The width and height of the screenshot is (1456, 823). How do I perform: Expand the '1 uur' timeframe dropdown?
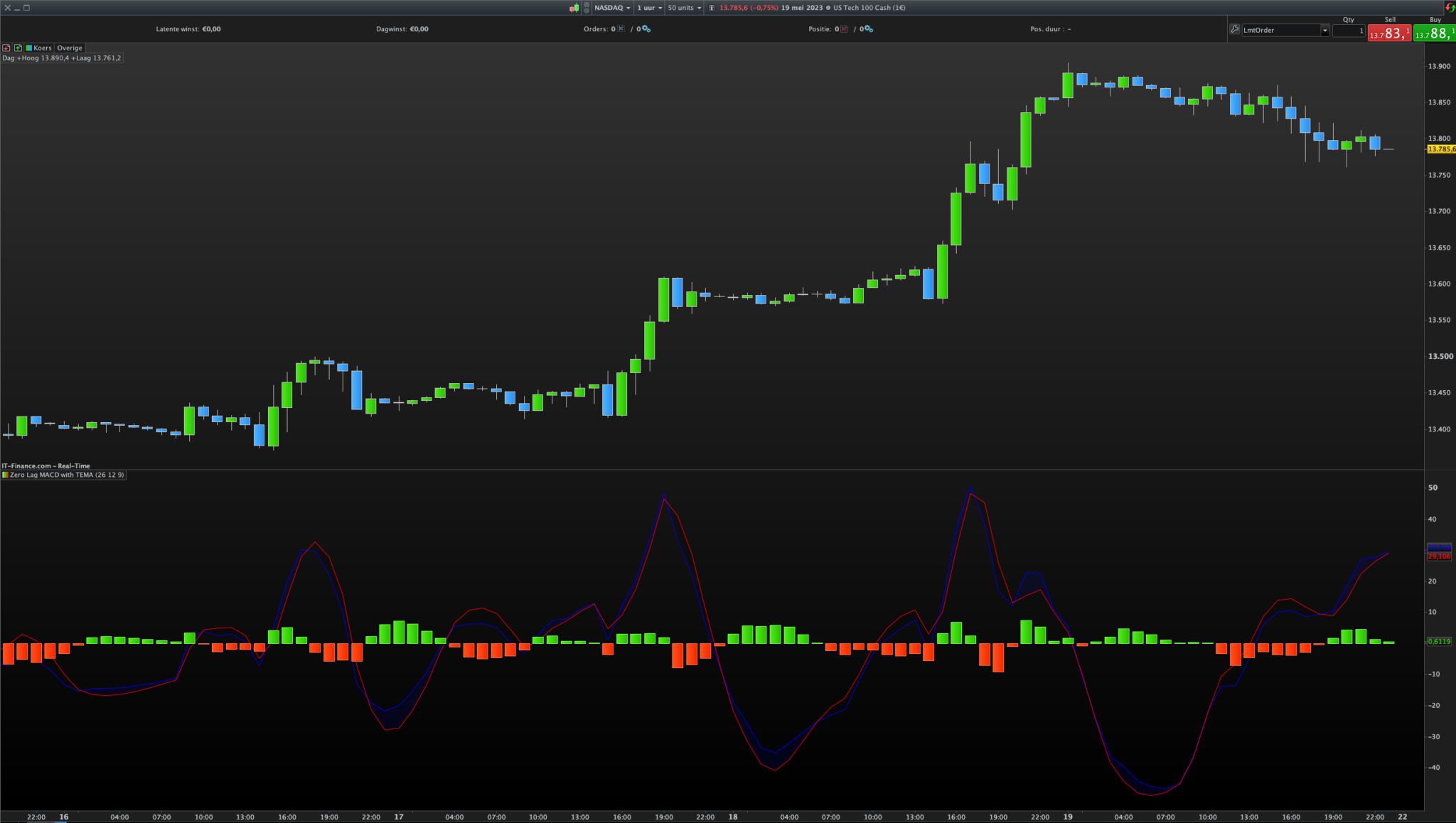pyautogui.click(x=649, y=8)
